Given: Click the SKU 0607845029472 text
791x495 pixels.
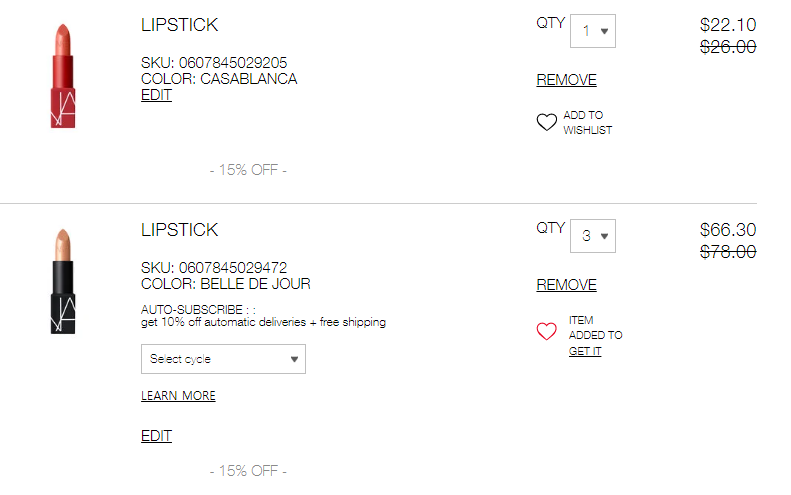Looking at the screenshot, I should (x=214, y=268).
